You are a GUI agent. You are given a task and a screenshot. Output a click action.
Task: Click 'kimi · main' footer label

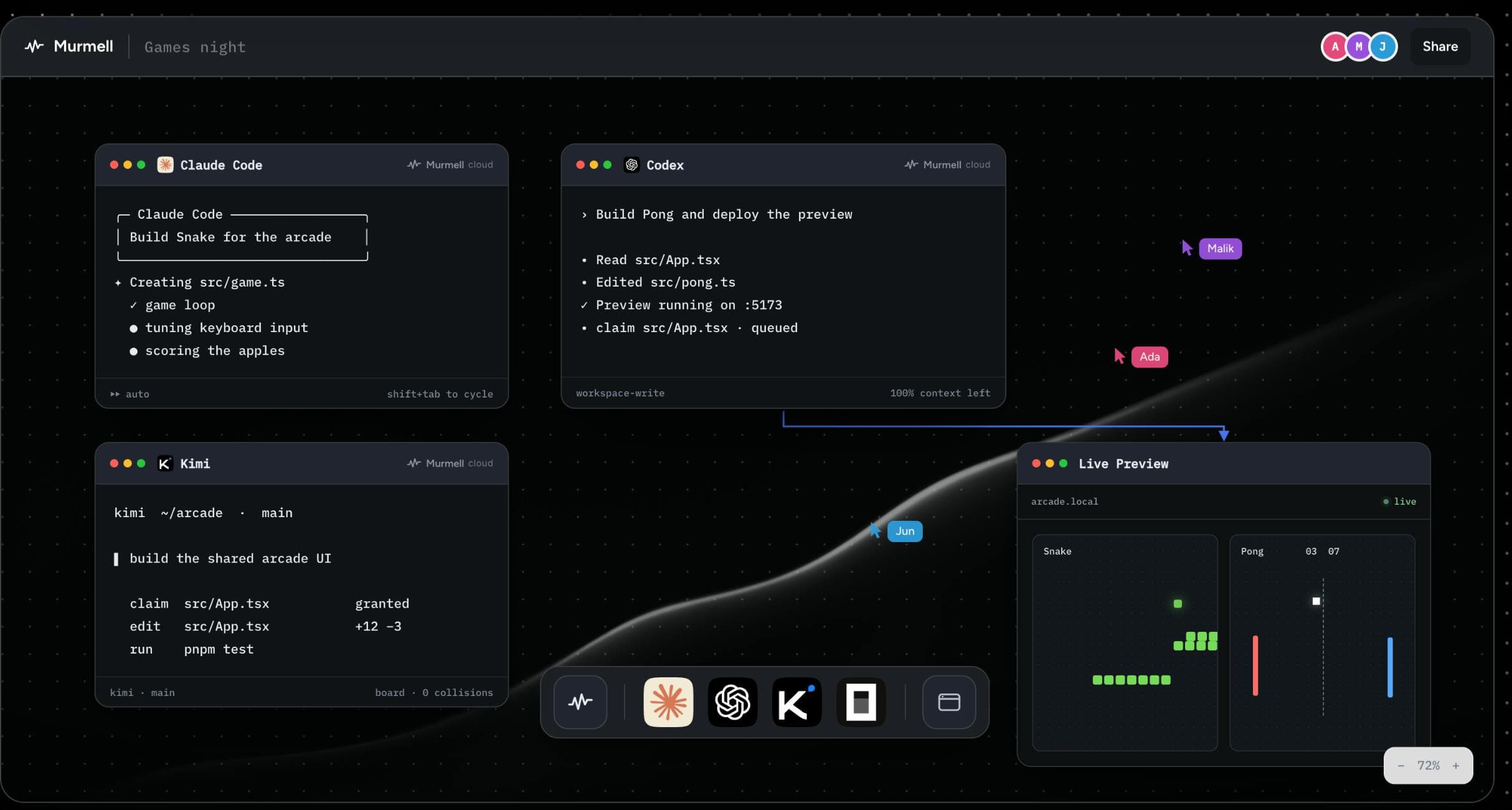pyautogui.click(x=142, y=692)
